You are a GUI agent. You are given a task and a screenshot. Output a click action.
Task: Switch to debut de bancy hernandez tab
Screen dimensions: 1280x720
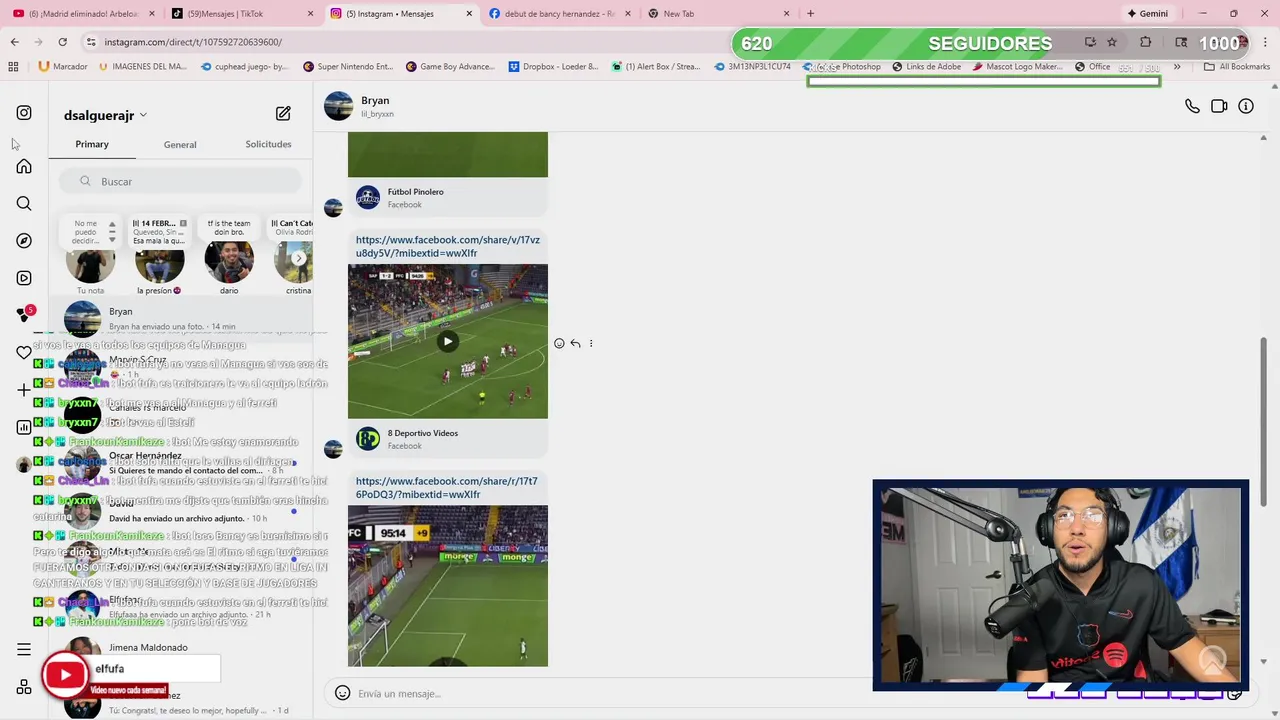pyautogui.click(x=558, y=14)
